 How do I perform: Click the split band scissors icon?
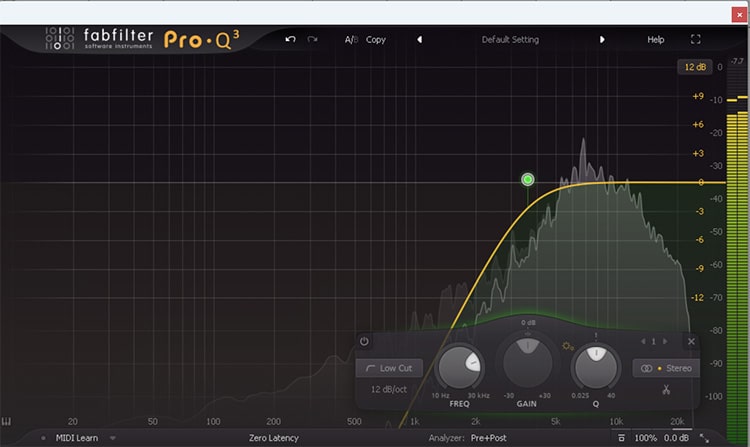pos(666,389)
